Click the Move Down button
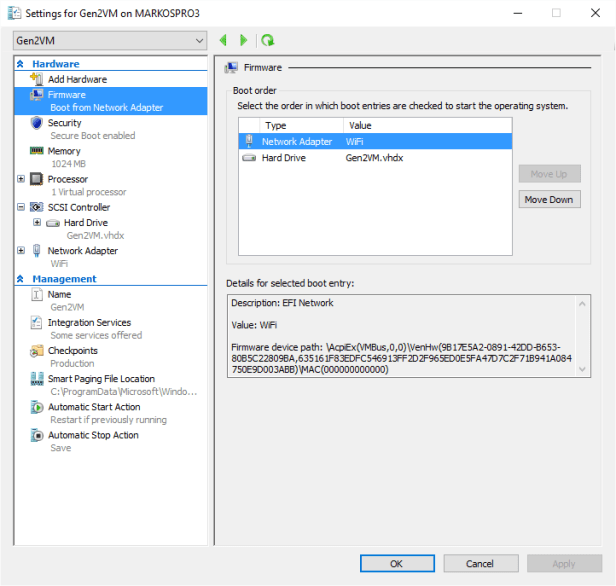Screen dimensions: 616x586 [549, 199]
